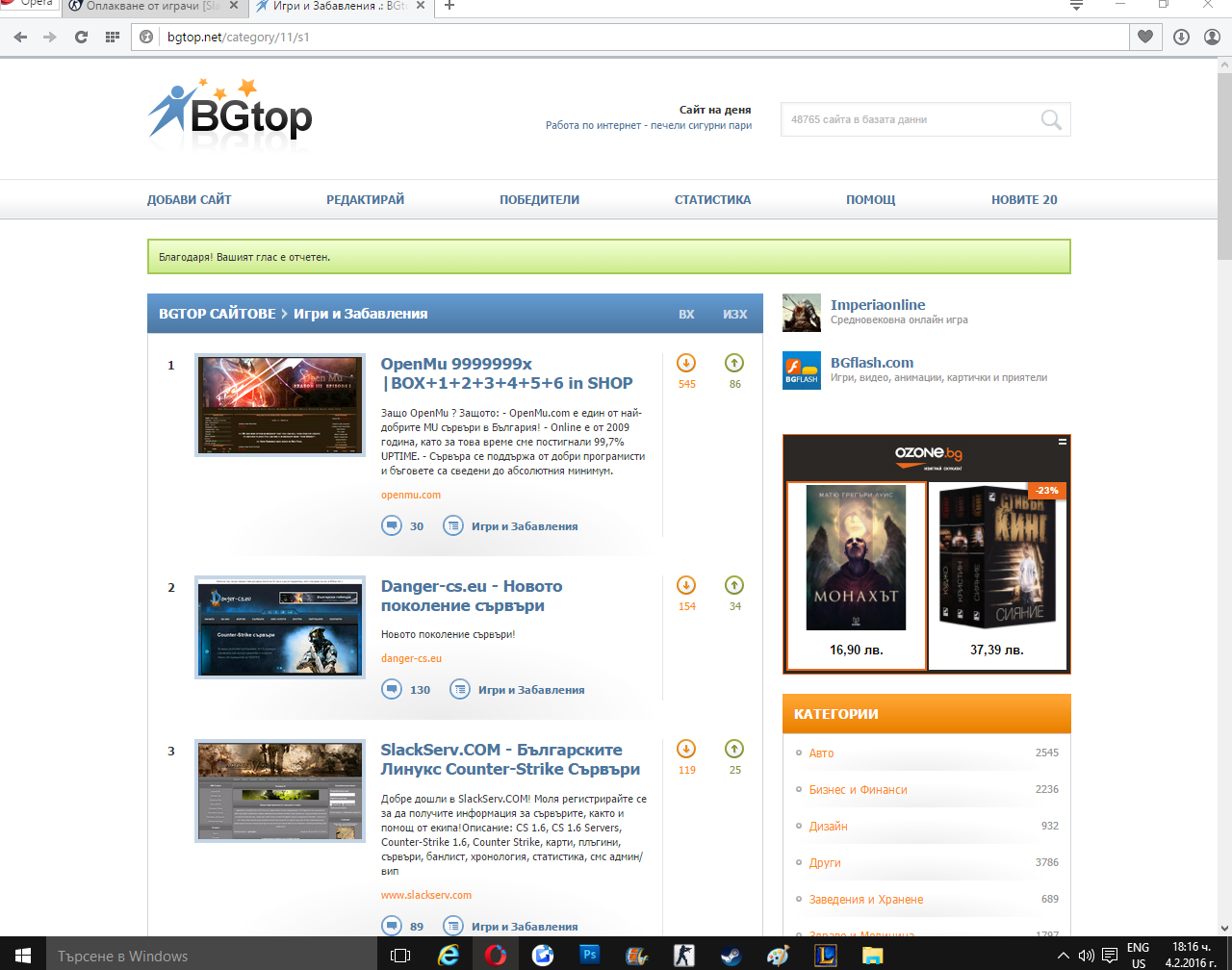Open Работа по интернет site-of-day link
Screen dimensions: 1232x970
[x=649, y=125]
